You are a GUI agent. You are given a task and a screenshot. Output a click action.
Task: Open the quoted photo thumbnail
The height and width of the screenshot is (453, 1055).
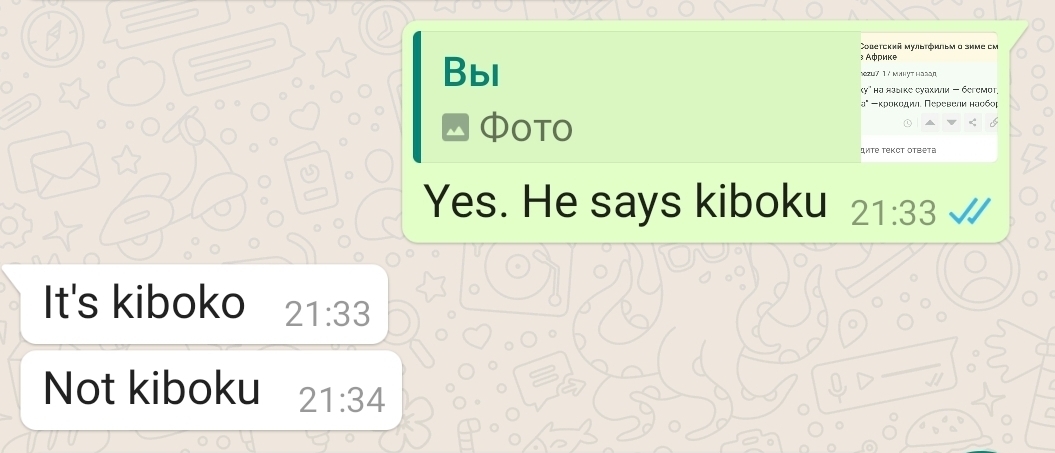click(x=929, y=97)
